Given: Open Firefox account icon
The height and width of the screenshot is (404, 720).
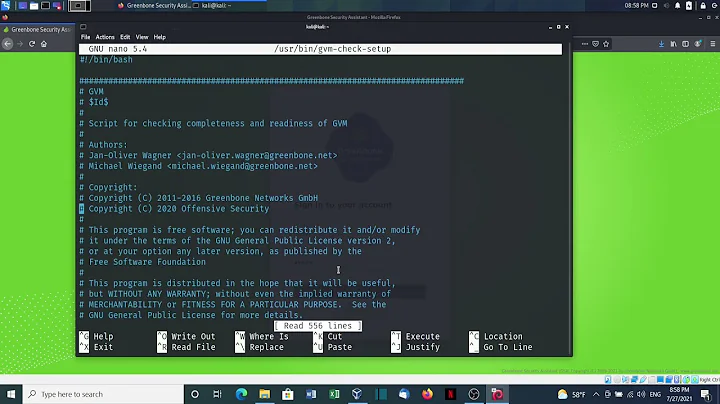Looking at the screenshot, I should (698, 44).
